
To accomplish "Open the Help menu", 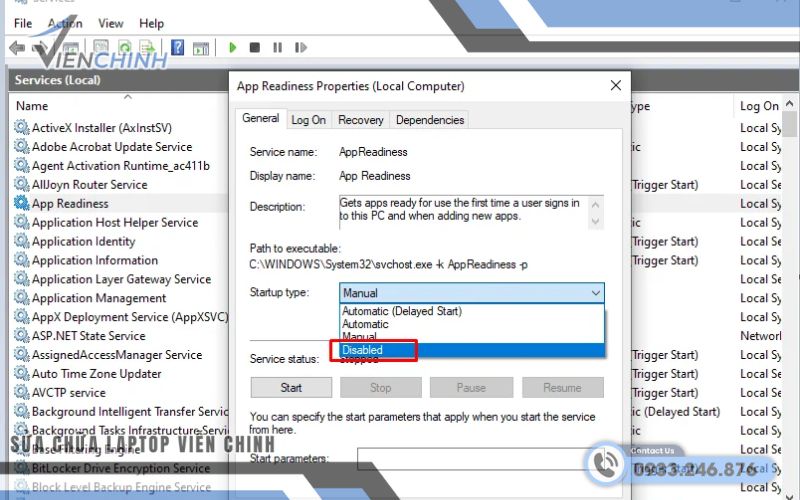I will [x=152, y=23].
